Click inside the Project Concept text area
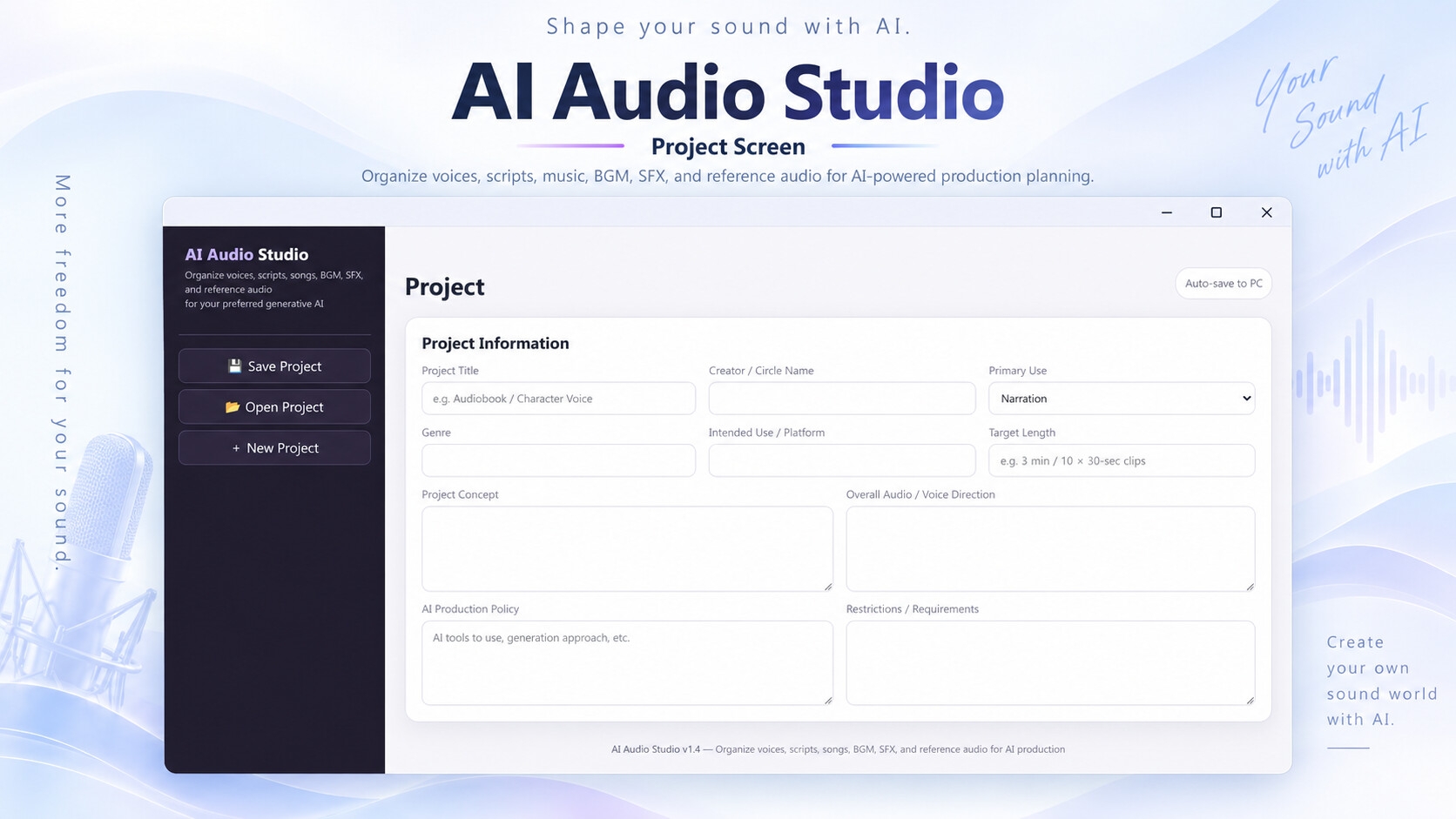1456x819 pixels. (x=627, y=549)
